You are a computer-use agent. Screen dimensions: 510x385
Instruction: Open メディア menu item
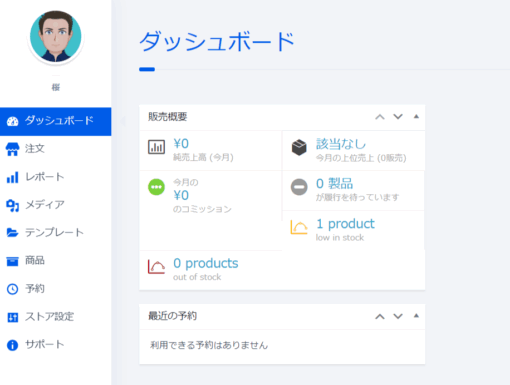tap(56, 205)
